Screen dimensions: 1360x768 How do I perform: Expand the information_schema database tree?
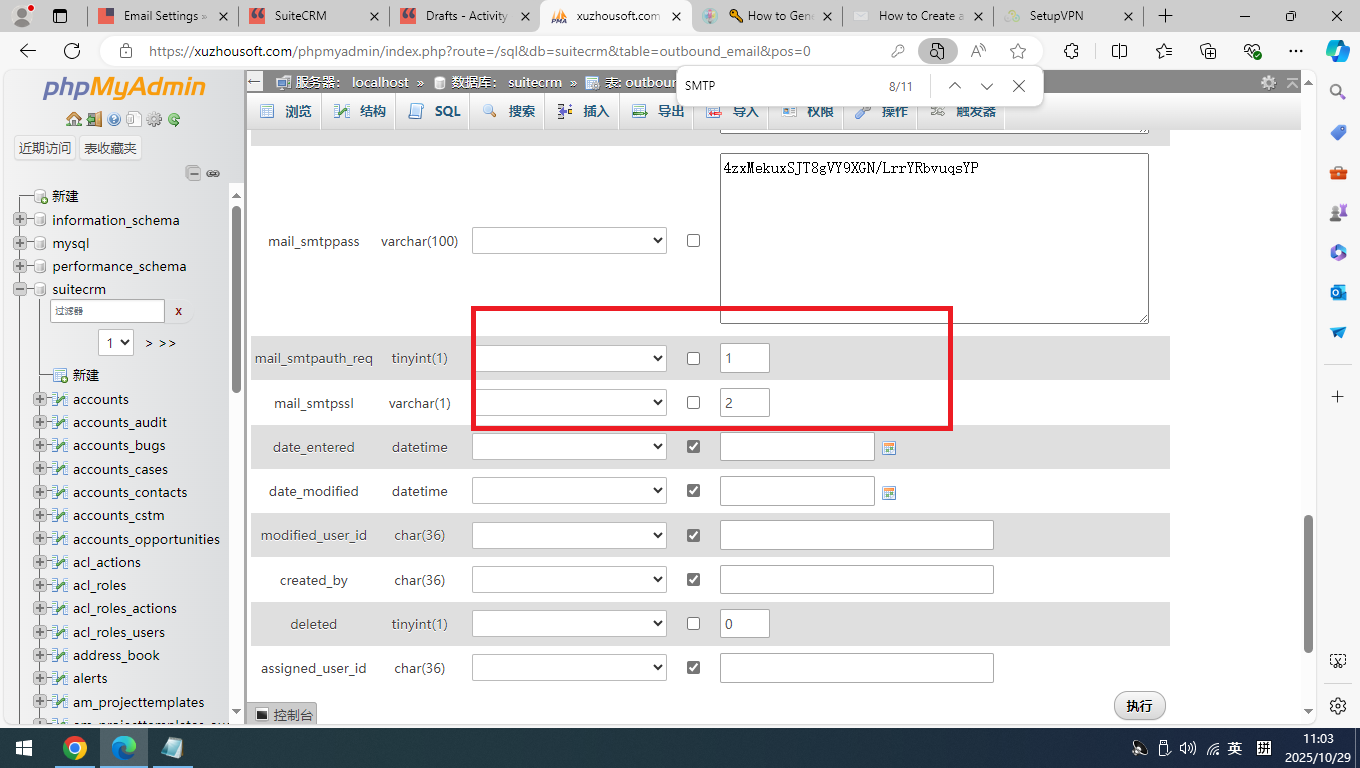point(20,220)
